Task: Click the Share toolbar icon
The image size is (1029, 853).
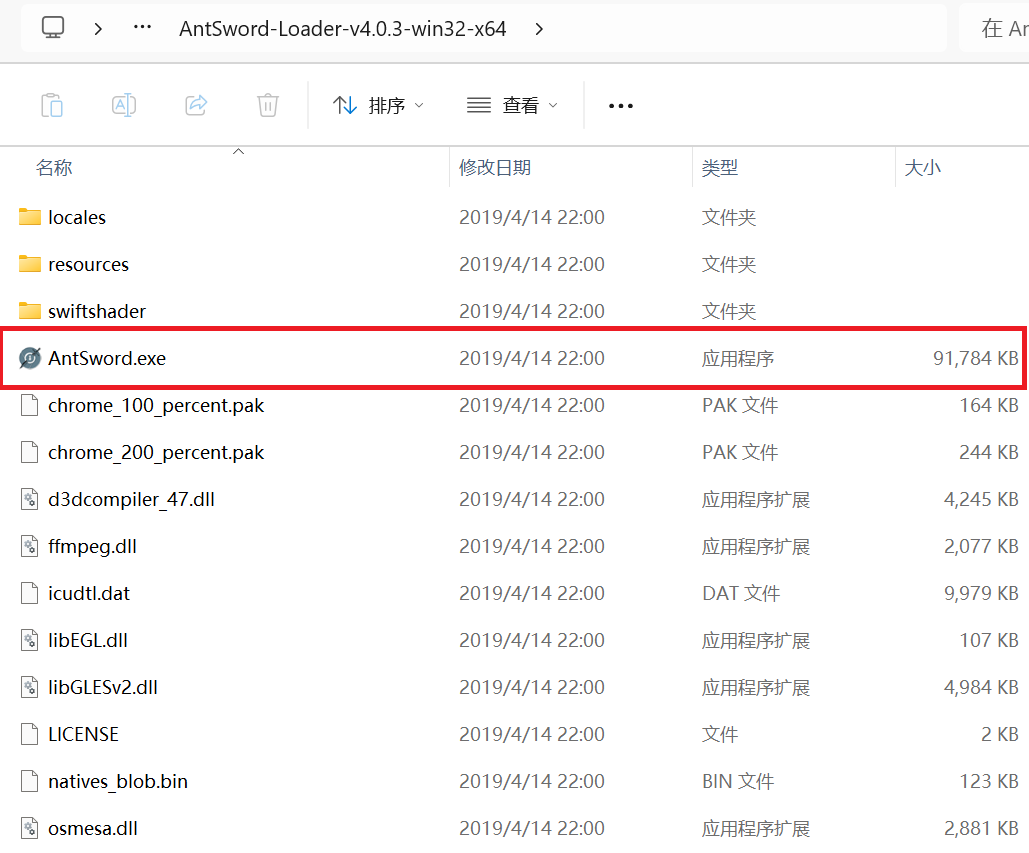Action: pos(196,105)
